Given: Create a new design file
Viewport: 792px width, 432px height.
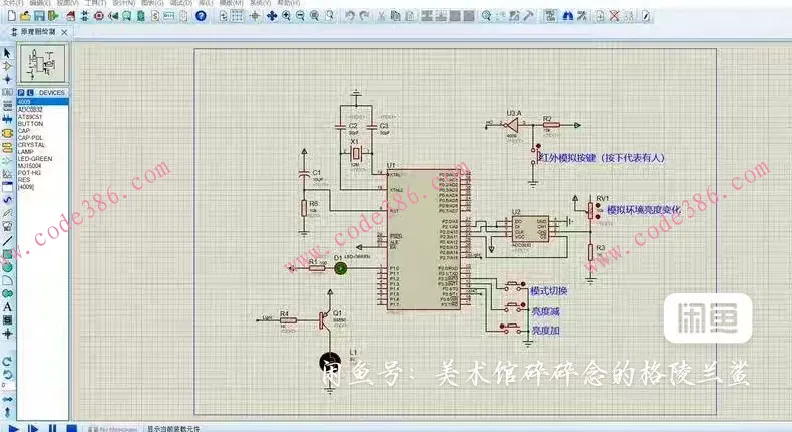Looking at the screenshot, I should pyautogui.click(x=12, y=16).
